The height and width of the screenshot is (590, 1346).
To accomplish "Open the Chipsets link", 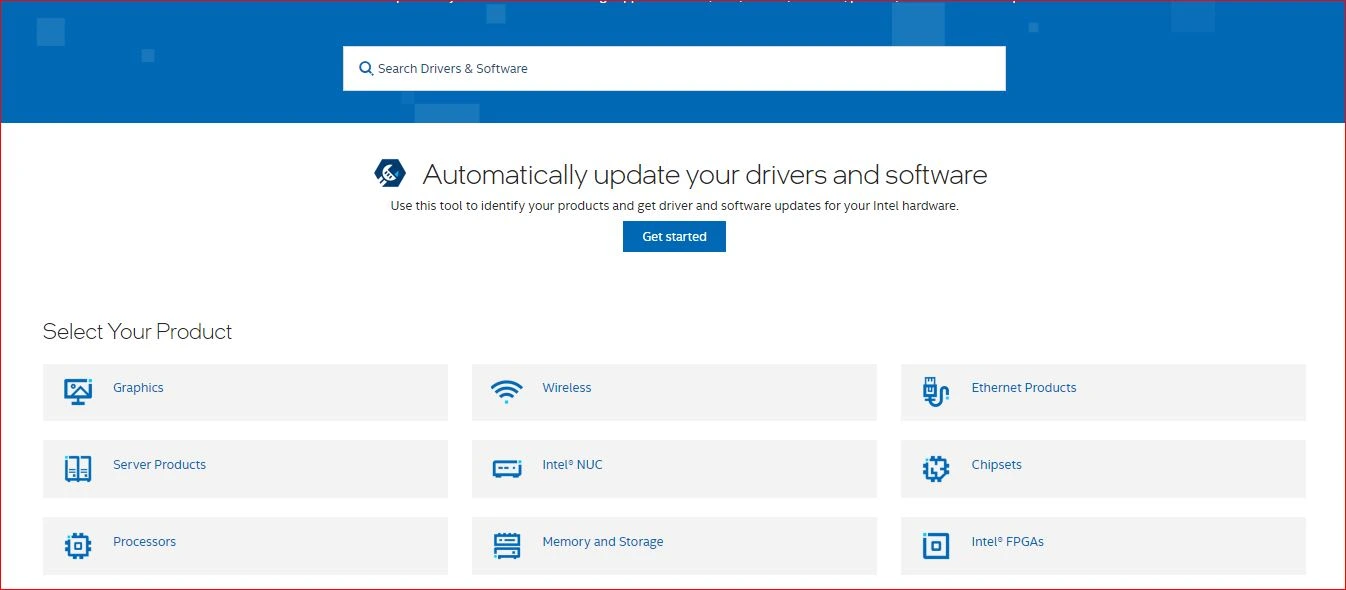I will pyautogui.click(x=996, y=465).
